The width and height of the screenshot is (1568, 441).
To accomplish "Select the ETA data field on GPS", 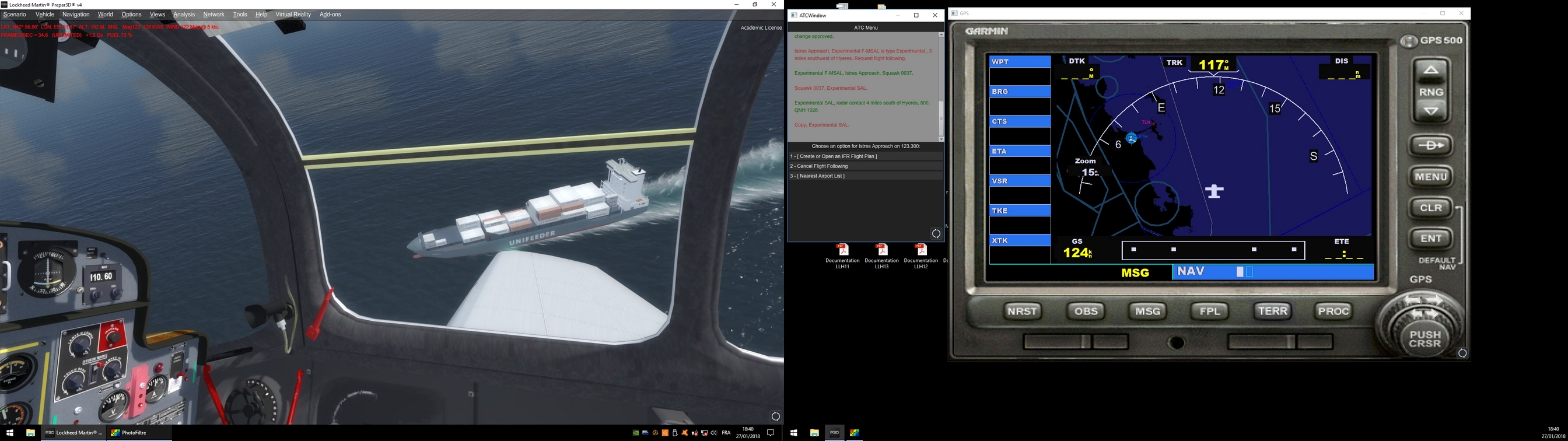I will coord(1020,159).
